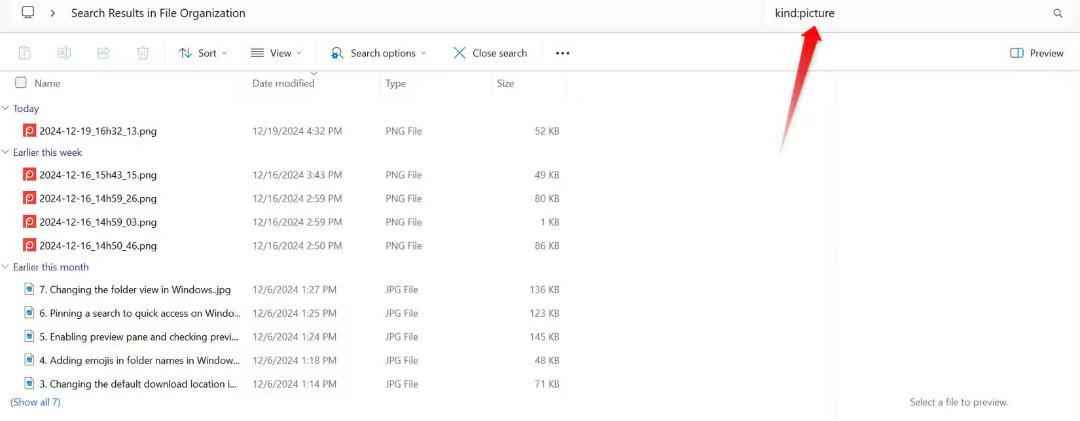Click the Paste clipboard toolbar icon
Screen dimensions: 1080x421
(24, 53)
